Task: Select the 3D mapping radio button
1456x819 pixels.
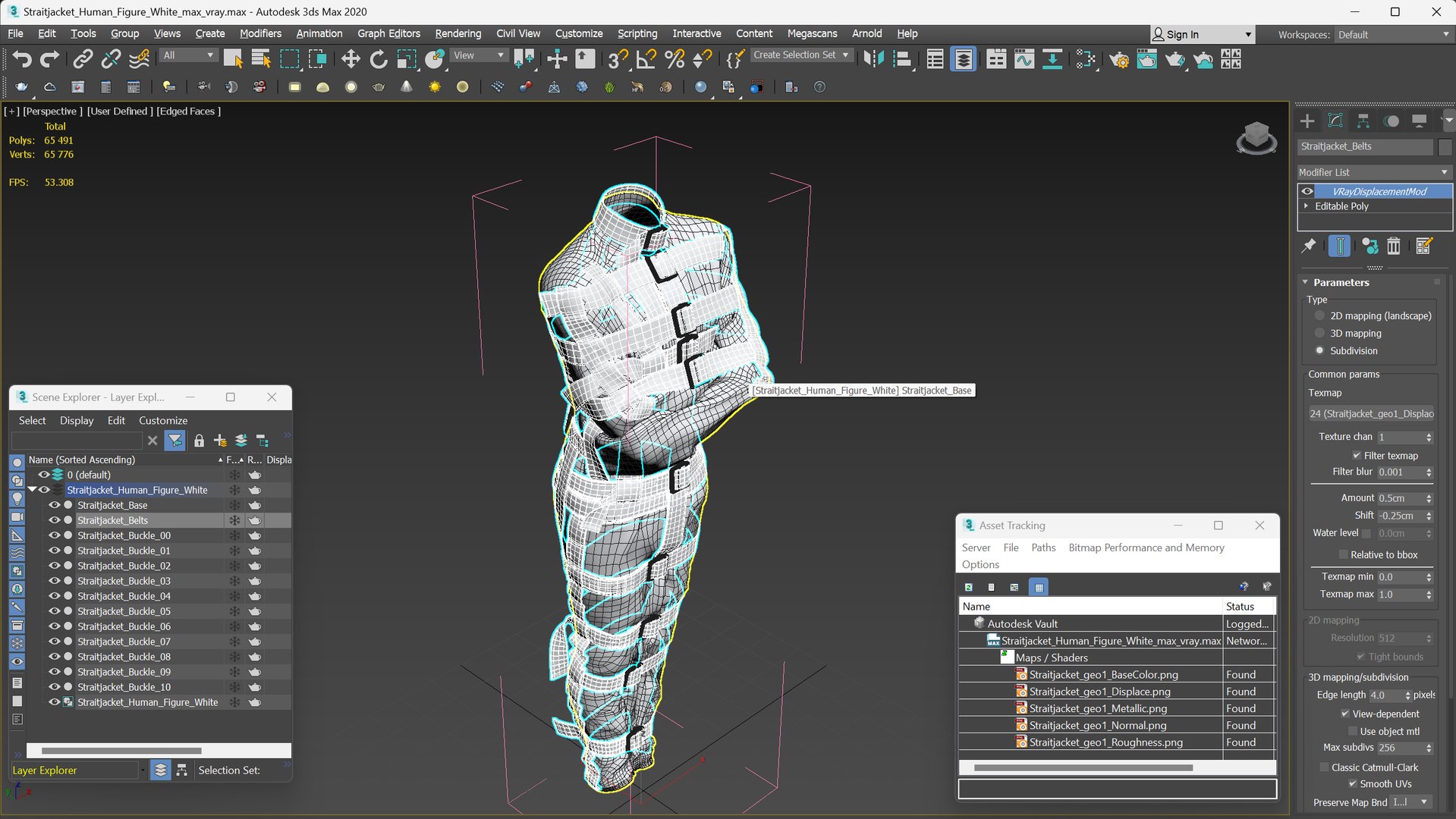Action: [1319, 334]
